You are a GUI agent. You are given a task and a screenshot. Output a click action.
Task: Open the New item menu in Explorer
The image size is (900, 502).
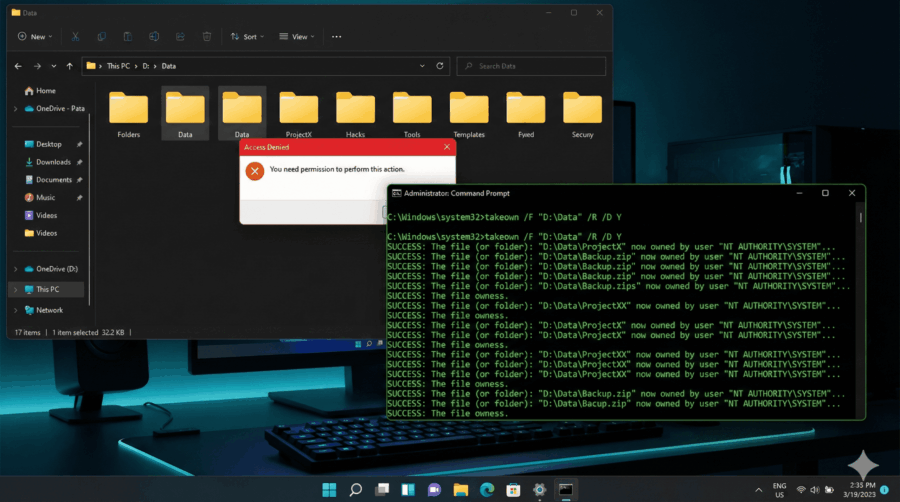pyautogui.click(x=35, y=37)
